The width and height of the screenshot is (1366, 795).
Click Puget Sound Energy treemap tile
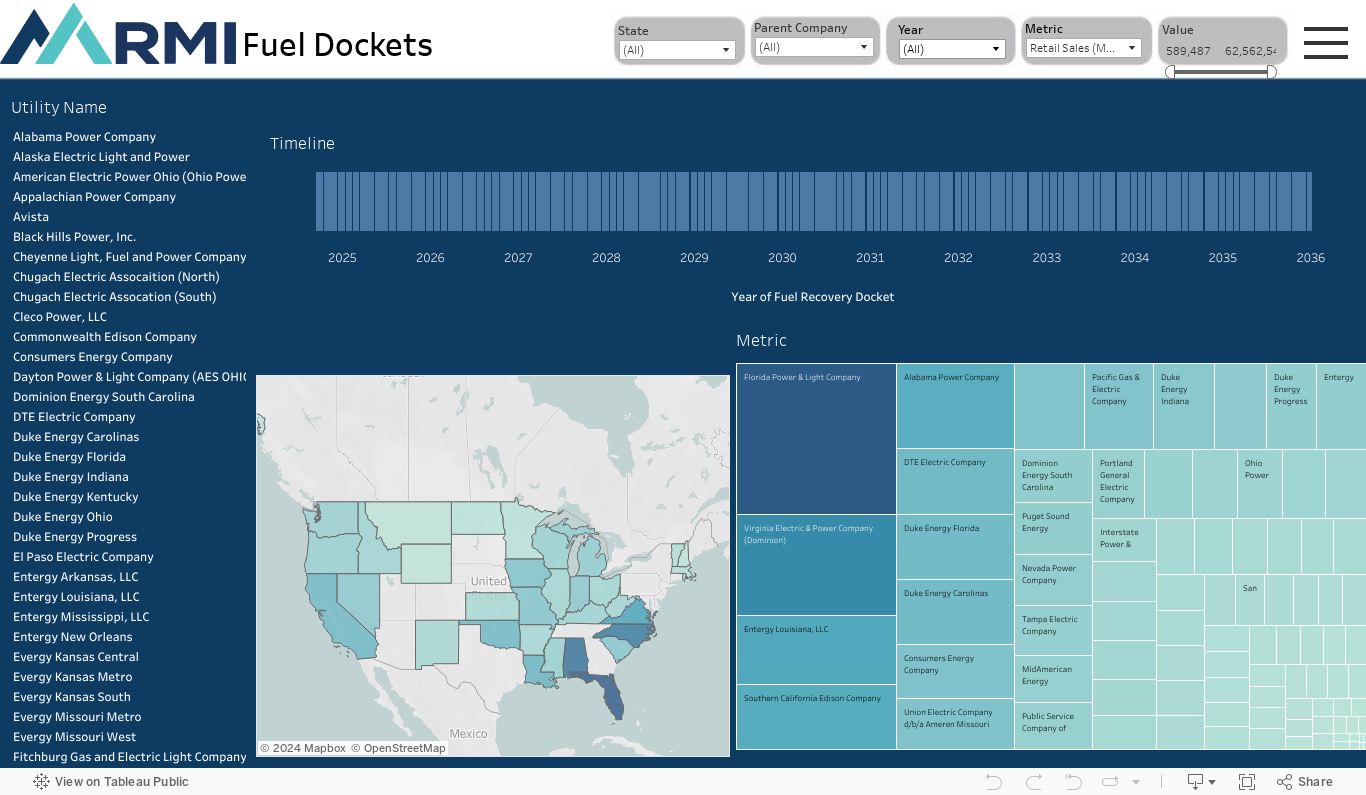[1053, 529]
